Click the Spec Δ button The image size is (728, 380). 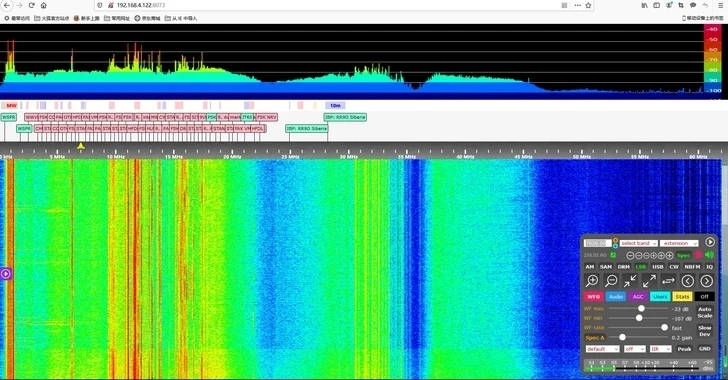(595, 338)
